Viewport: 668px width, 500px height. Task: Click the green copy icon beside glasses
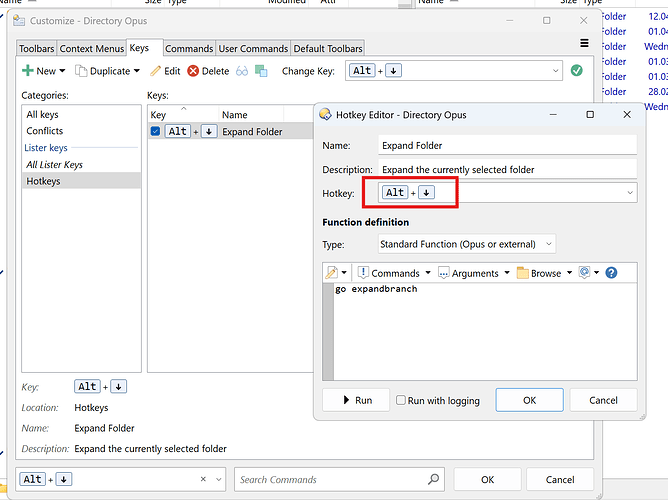coord(261,71)
